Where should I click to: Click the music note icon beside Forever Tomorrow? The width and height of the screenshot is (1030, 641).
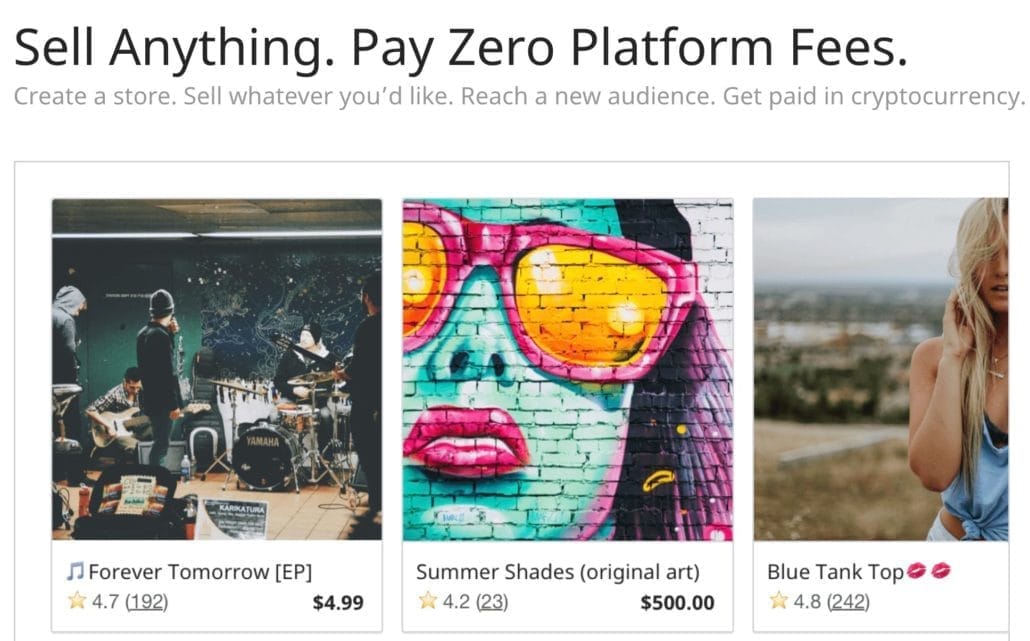[x=75, y=572]
